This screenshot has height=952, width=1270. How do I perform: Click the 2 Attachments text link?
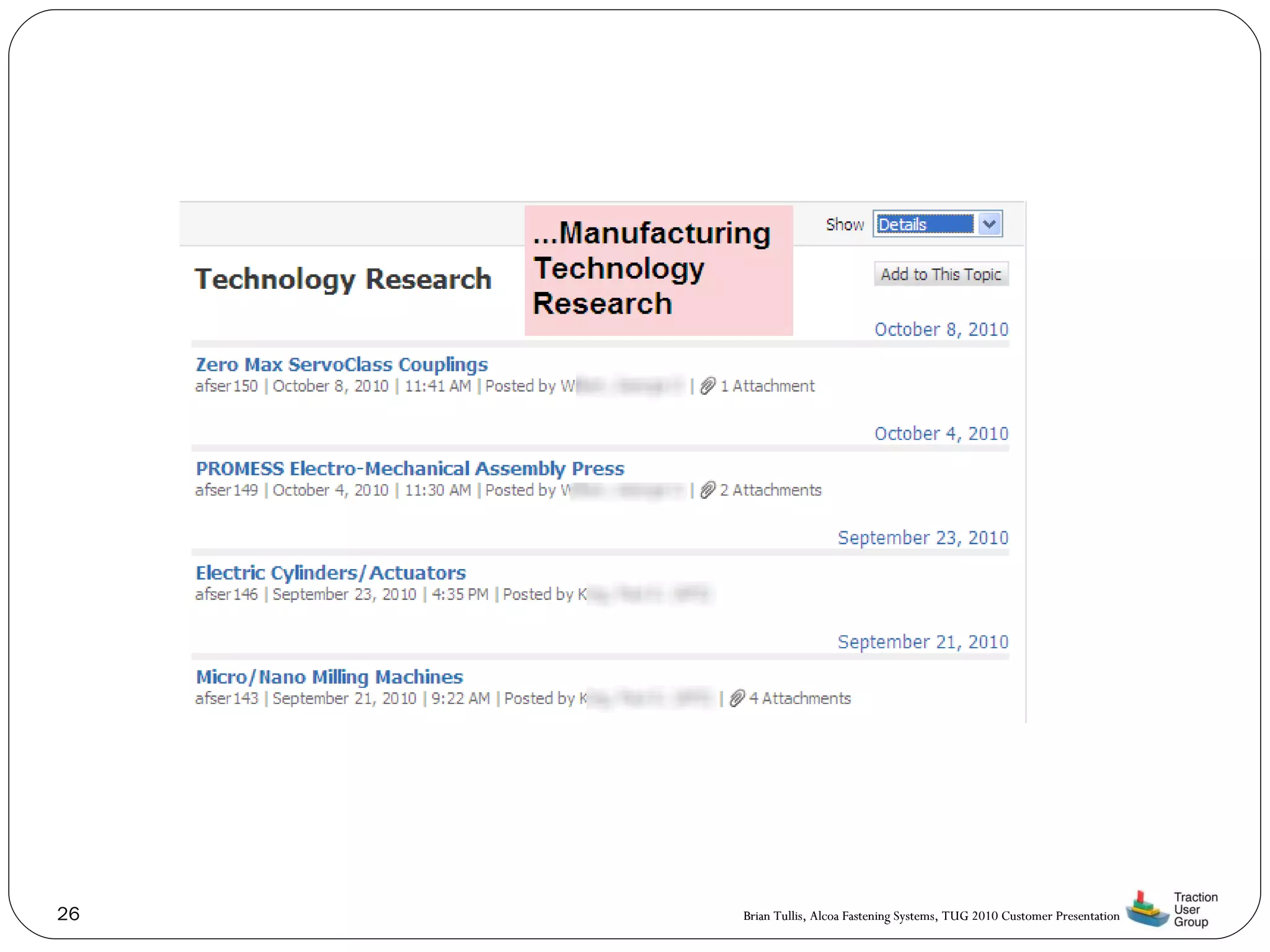[x=771, y=490]
